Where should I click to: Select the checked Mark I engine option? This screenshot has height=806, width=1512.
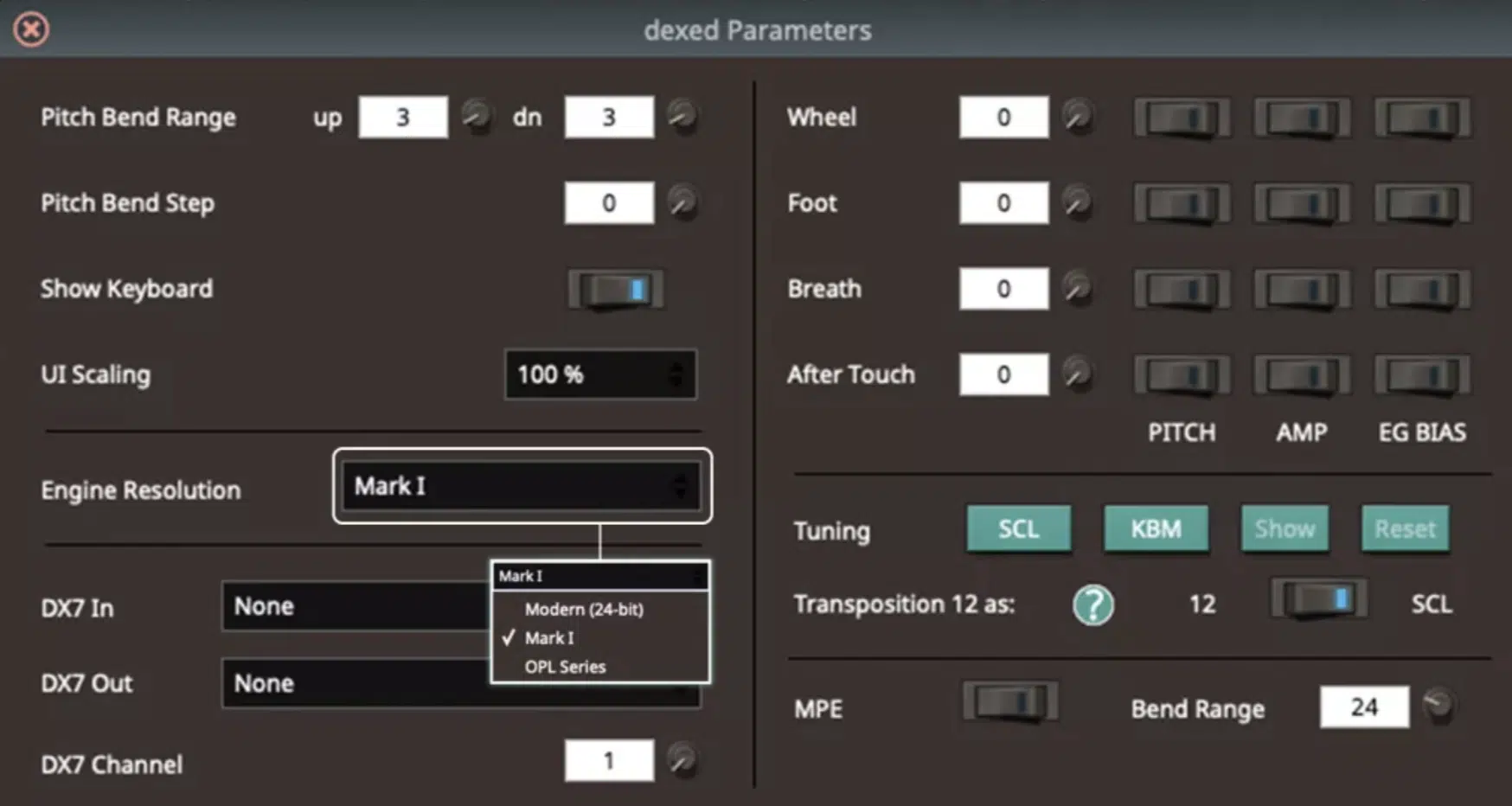pyautogui.click(x=549, y=637)
